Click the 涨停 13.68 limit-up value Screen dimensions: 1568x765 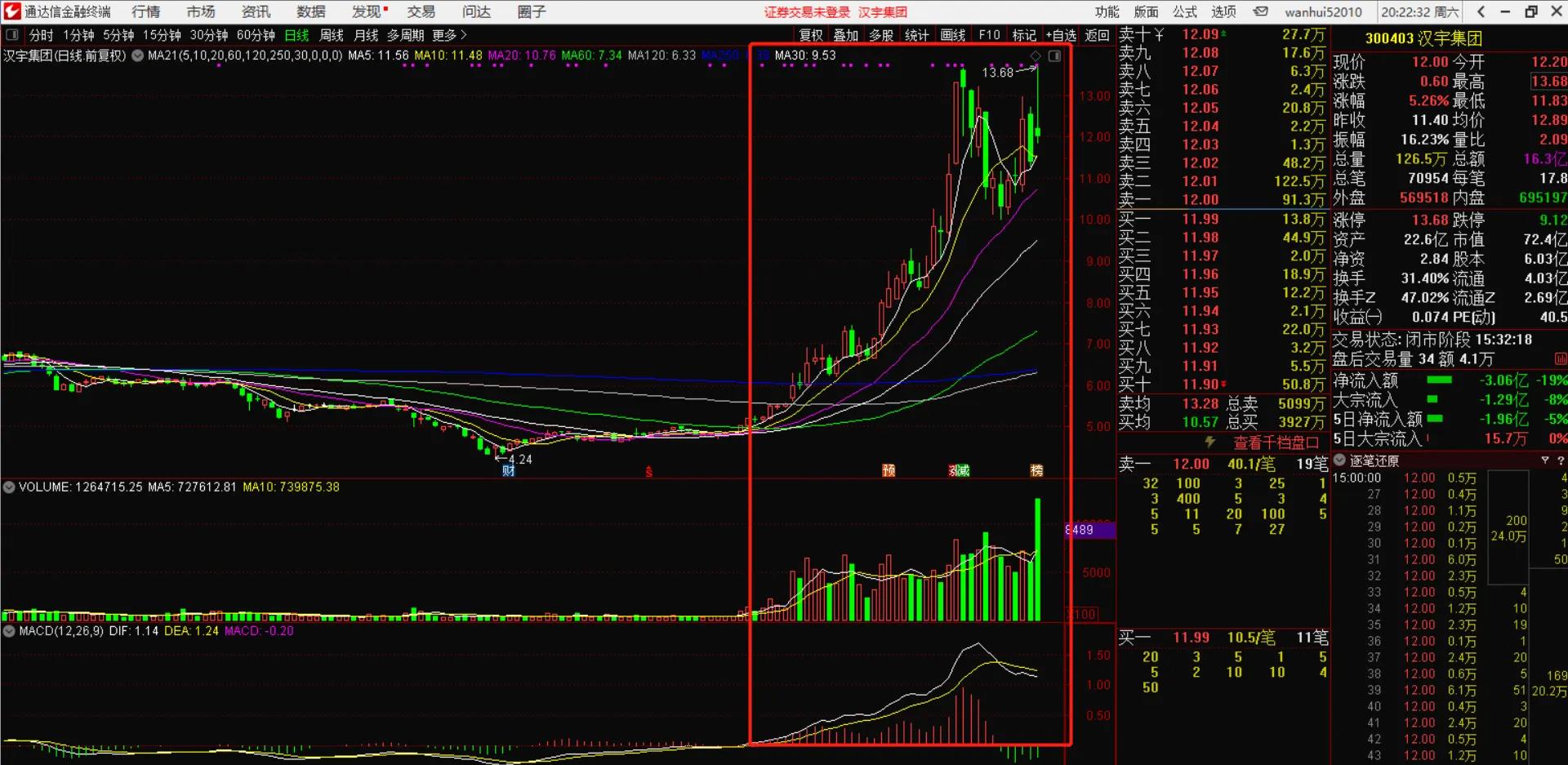click(x=1430, y=220)
